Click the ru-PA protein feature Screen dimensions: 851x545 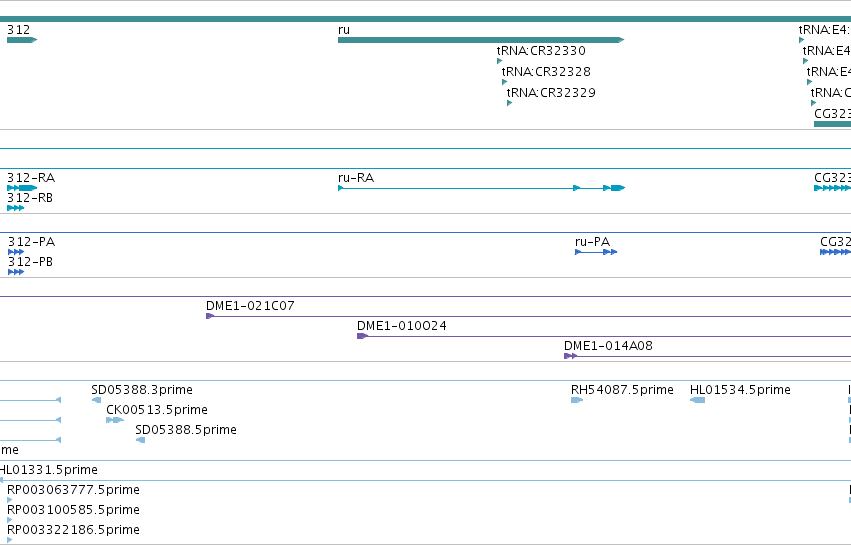click(x=596, y=252)
